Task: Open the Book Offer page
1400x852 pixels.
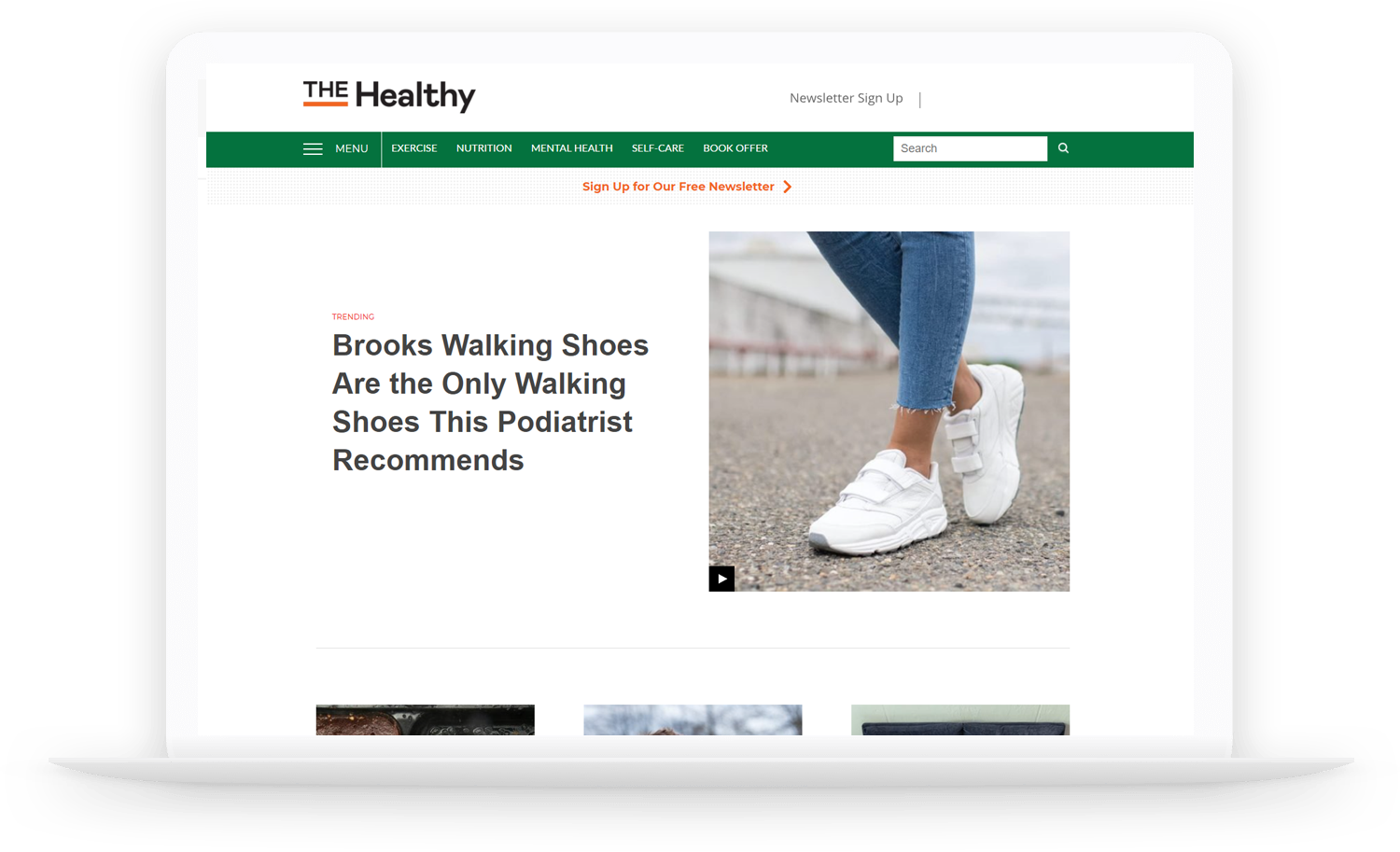Action: click(735, 148)
